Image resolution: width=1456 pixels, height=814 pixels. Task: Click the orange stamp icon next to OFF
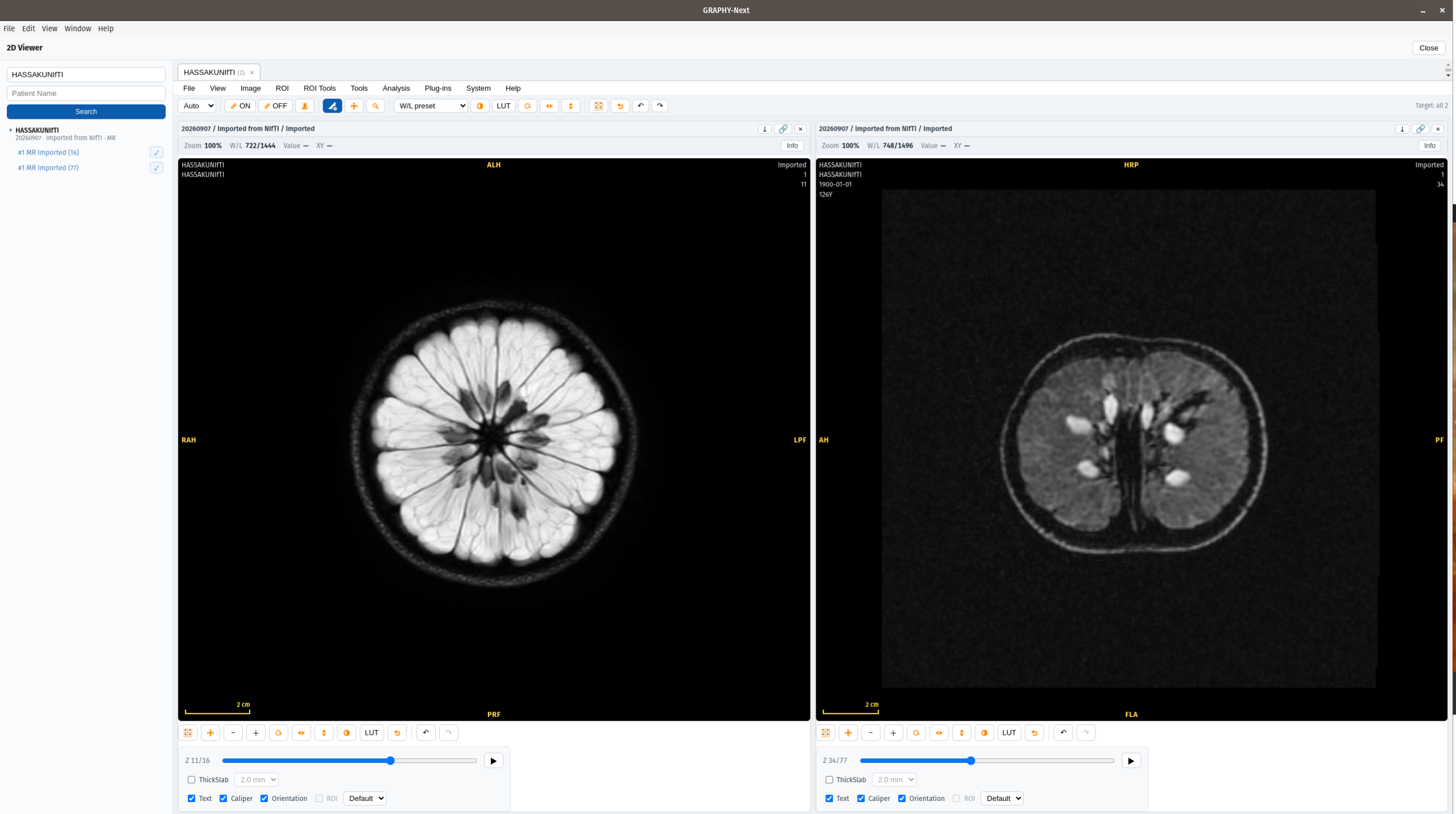tap(305, 106)
